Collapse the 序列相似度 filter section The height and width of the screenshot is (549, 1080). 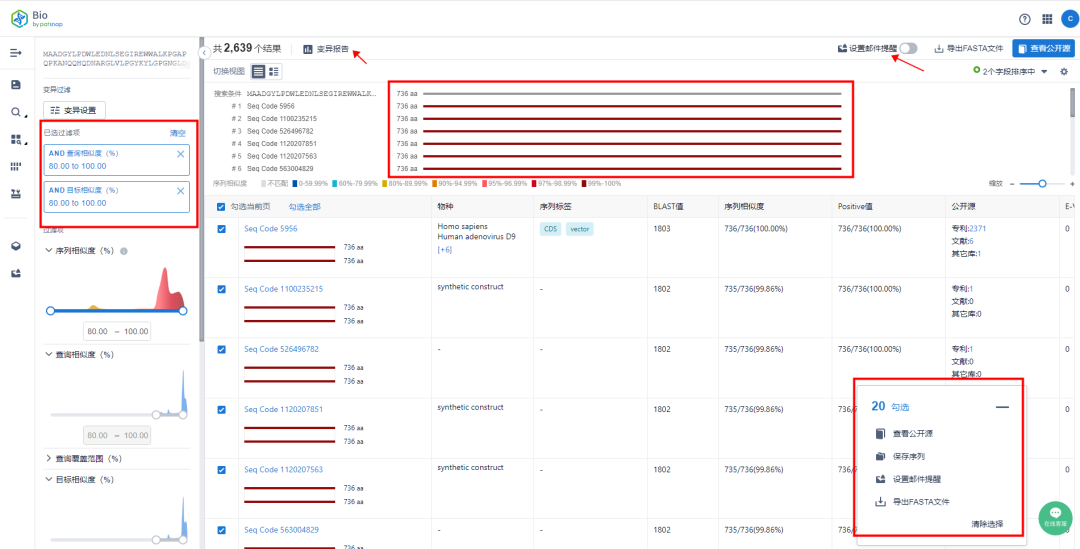pyautogui.click(x=49, y=251)
